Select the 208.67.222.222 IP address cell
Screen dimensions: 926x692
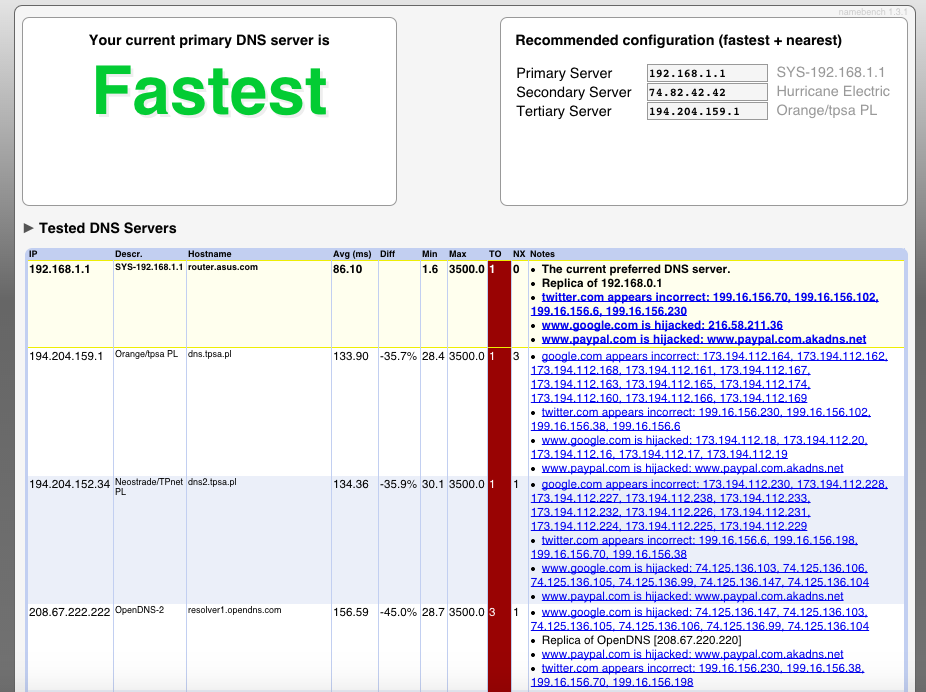(69, 610)
